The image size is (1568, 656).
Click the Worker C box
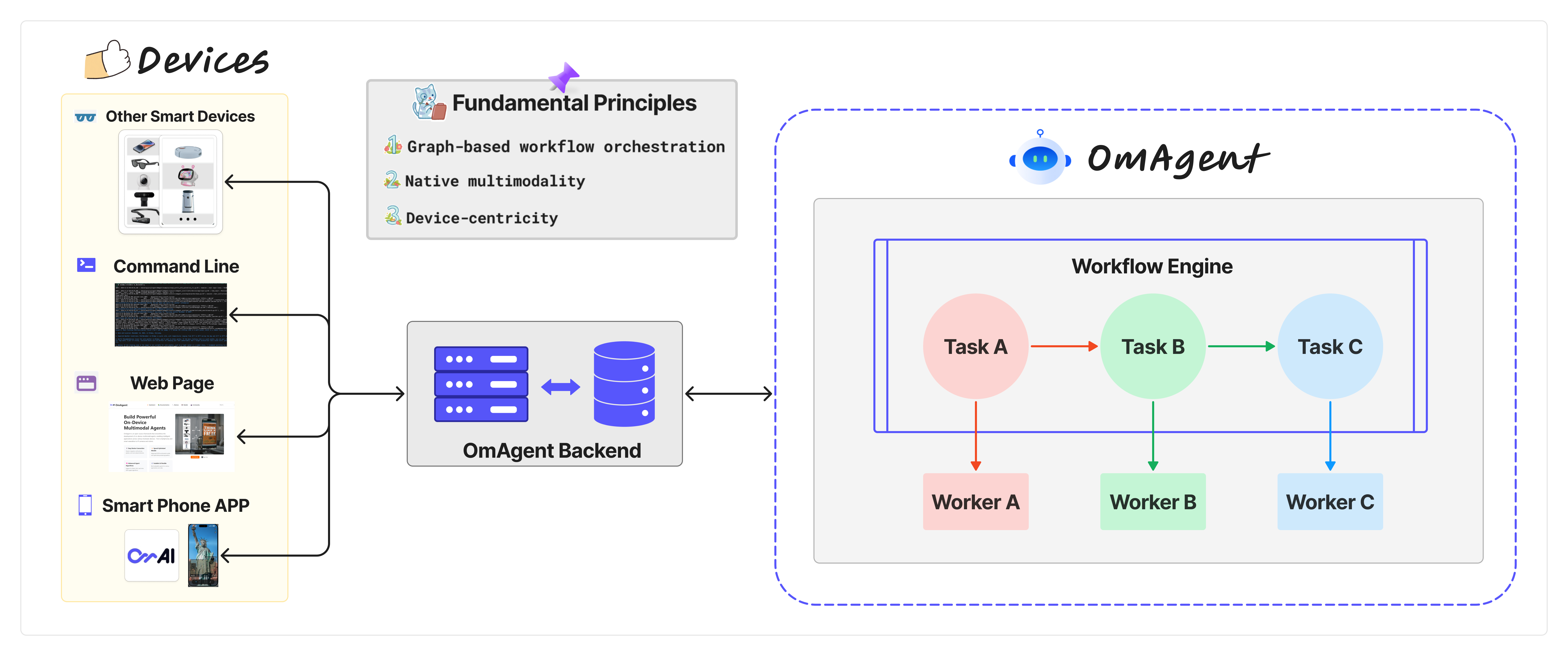1330,501
